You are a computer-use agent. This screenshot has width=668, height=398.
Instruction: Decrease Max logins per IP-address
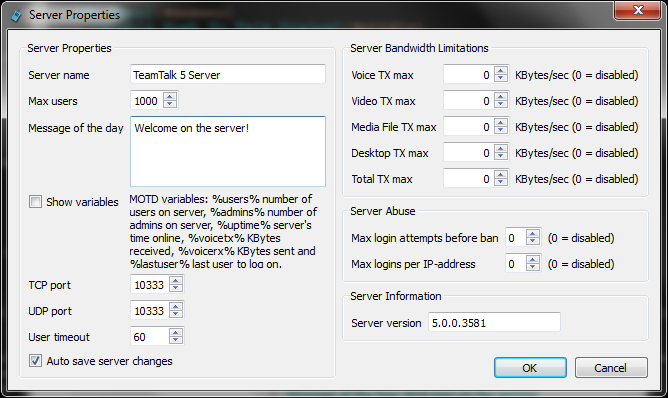(x=533, y=267)
